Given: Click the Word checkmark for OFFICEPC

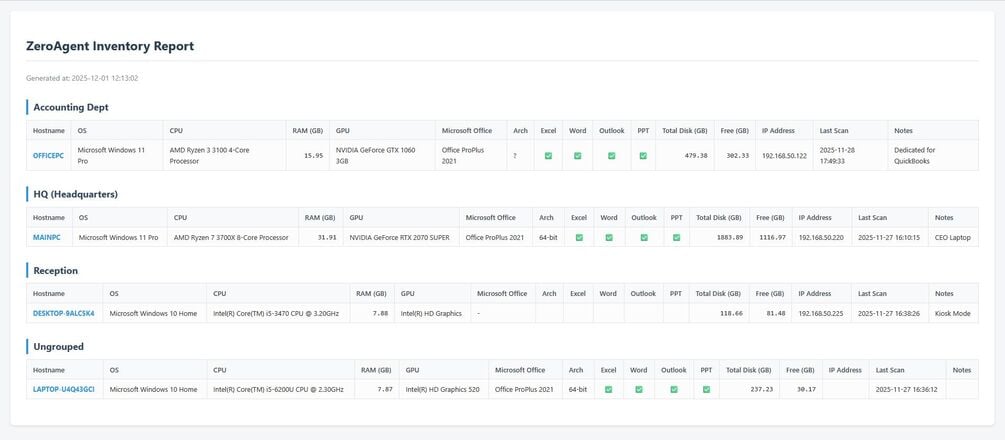Looking at the screenshot, I should tap(577, 155).
